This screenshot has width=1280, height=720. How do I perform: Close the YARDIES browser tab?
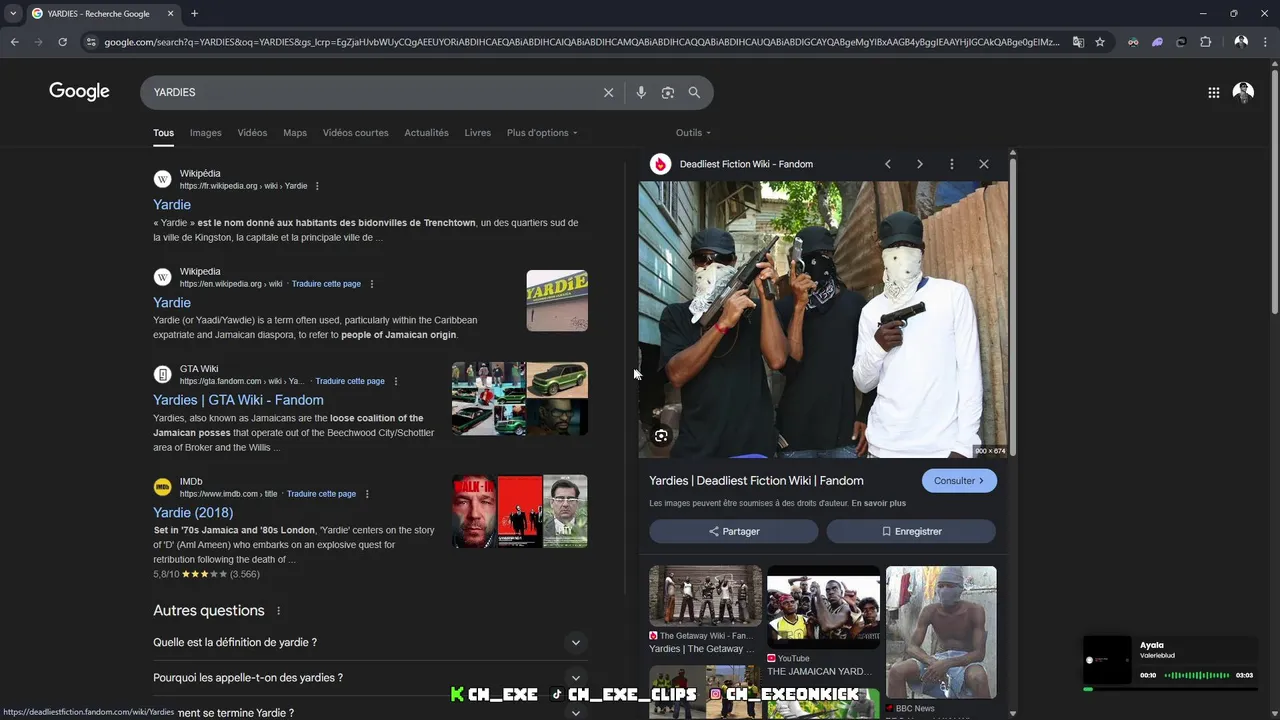tap(170, 13)
